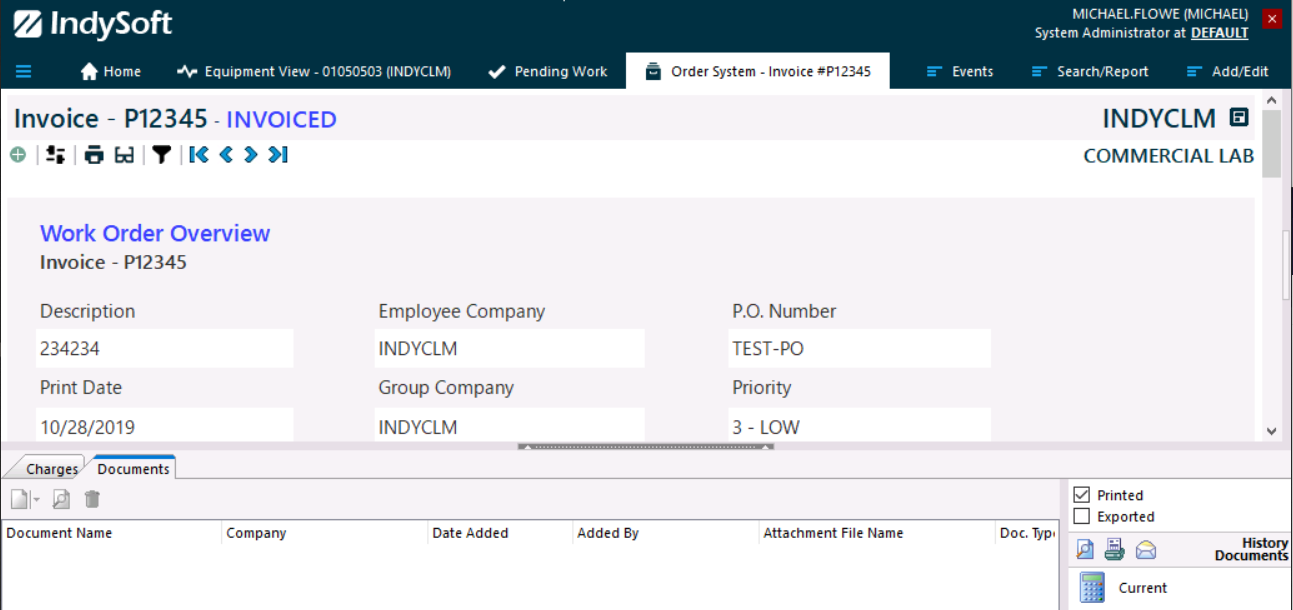Open the hamburger main menu
Screen dimensions: 1293x610
click(x=24, y=71)
